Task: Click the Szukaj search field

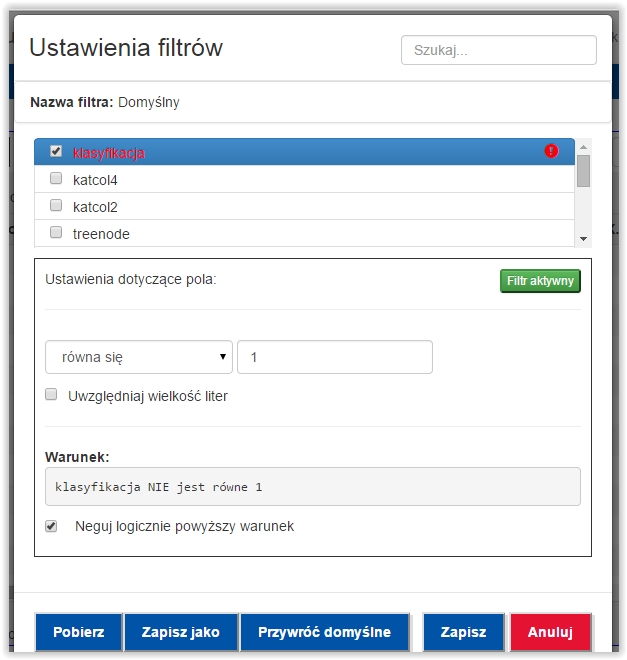Action: (499, 50)
